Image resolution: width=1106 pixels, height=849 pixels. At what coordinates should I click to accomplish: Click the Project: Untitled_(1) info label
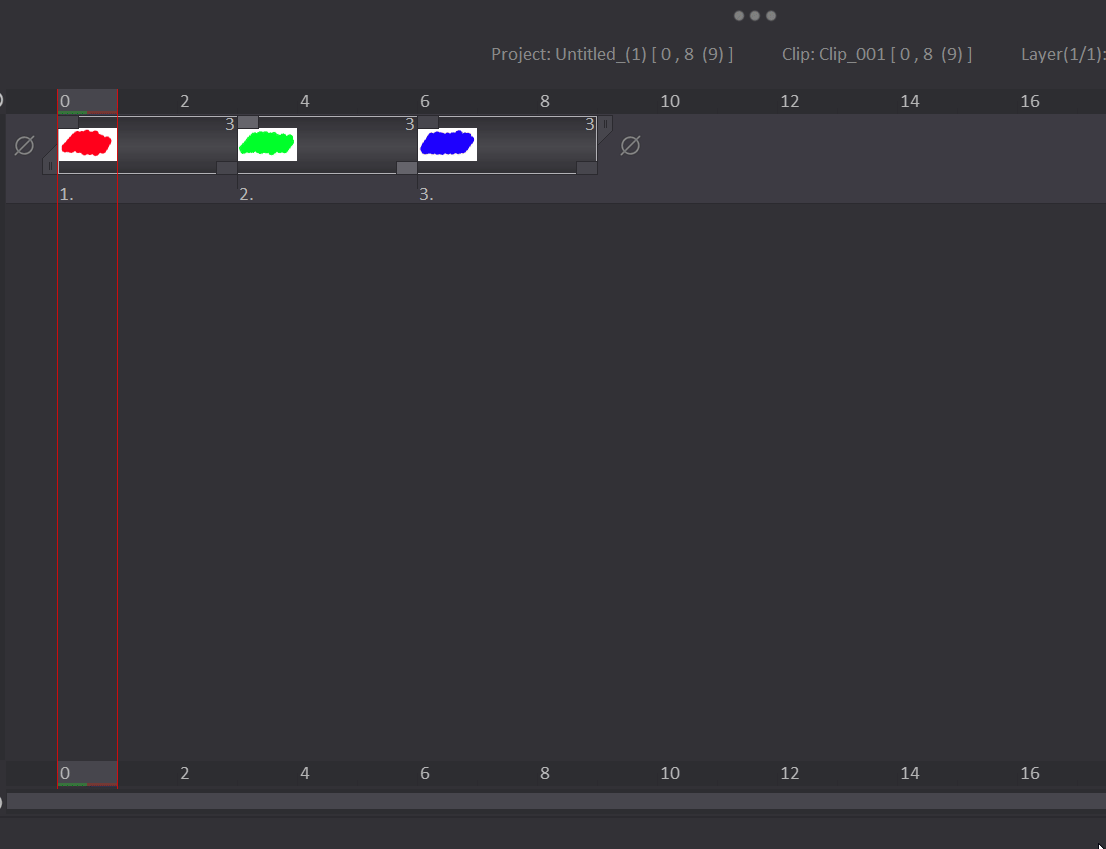pos(612,54)
